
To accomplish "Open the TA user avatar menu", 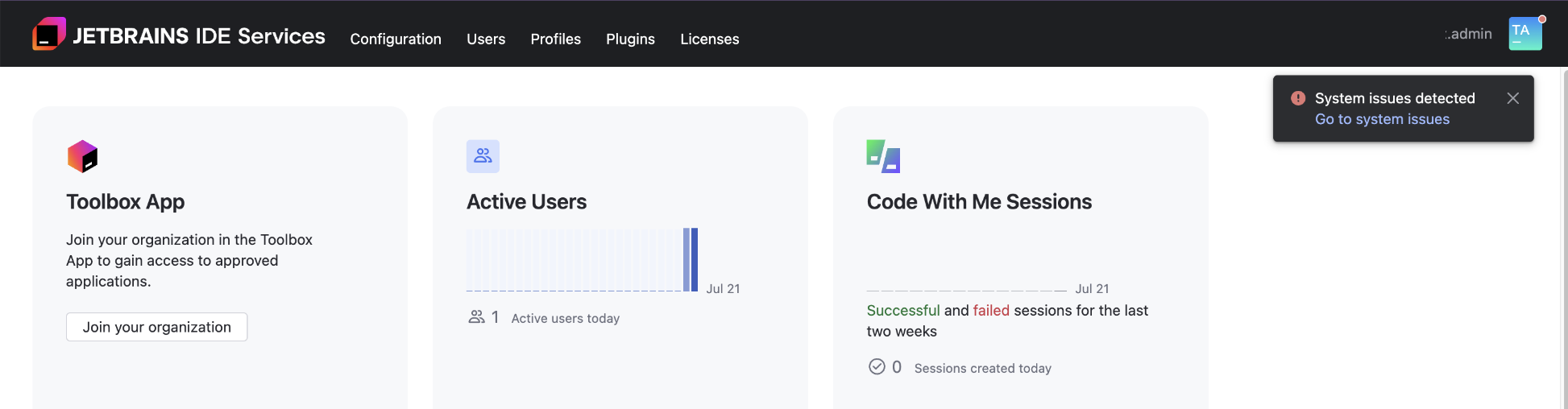I will click(x=1525, y=34).
